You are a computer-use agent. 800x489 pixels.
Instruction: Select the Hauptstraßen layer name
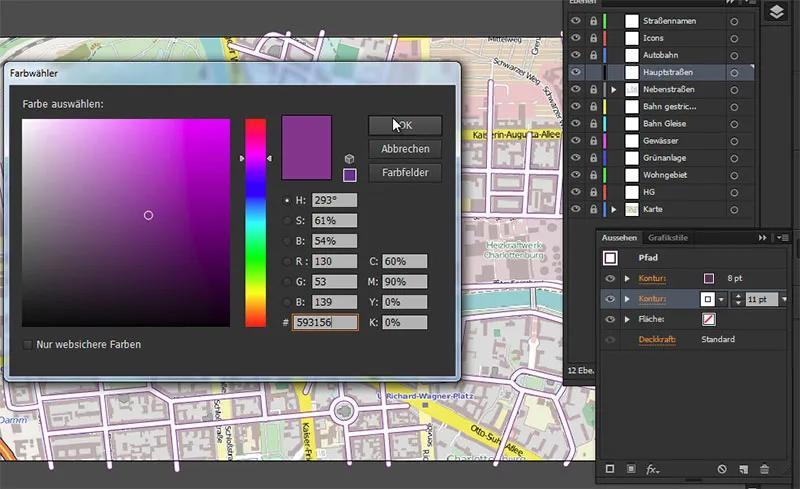(x=667, y=72)
